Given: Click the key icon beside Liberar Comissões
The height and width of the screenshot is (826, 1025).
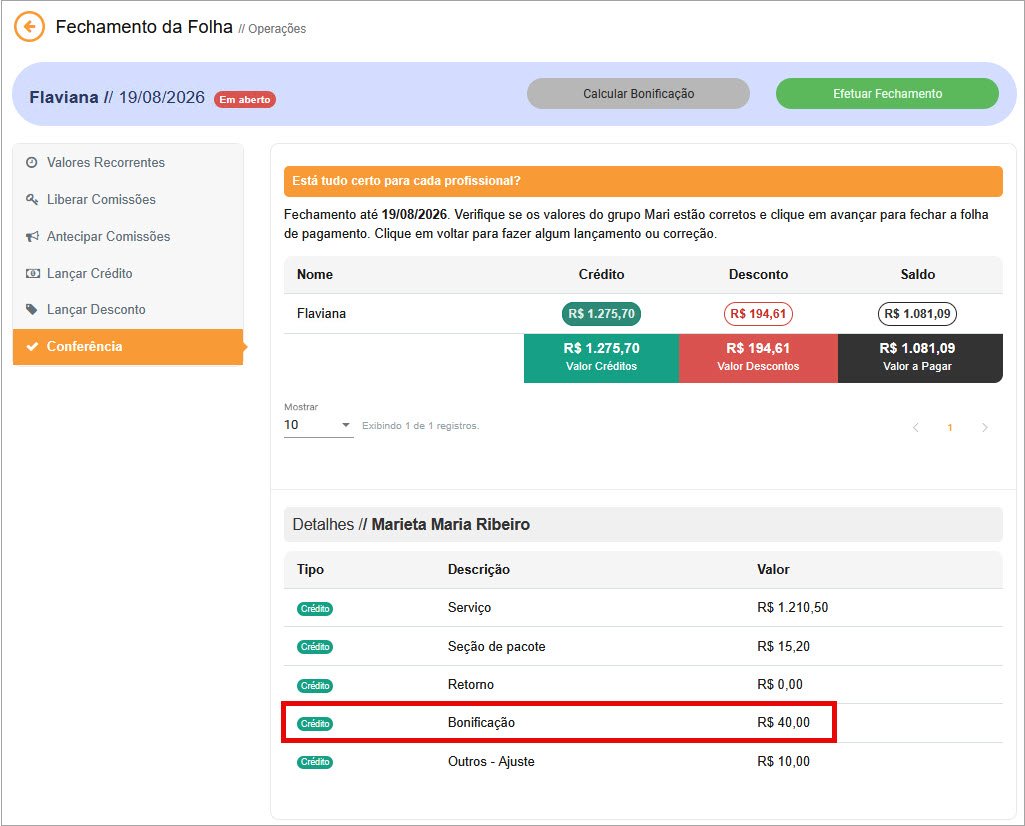Looking at the screenshot, I should tap(31, 199).
